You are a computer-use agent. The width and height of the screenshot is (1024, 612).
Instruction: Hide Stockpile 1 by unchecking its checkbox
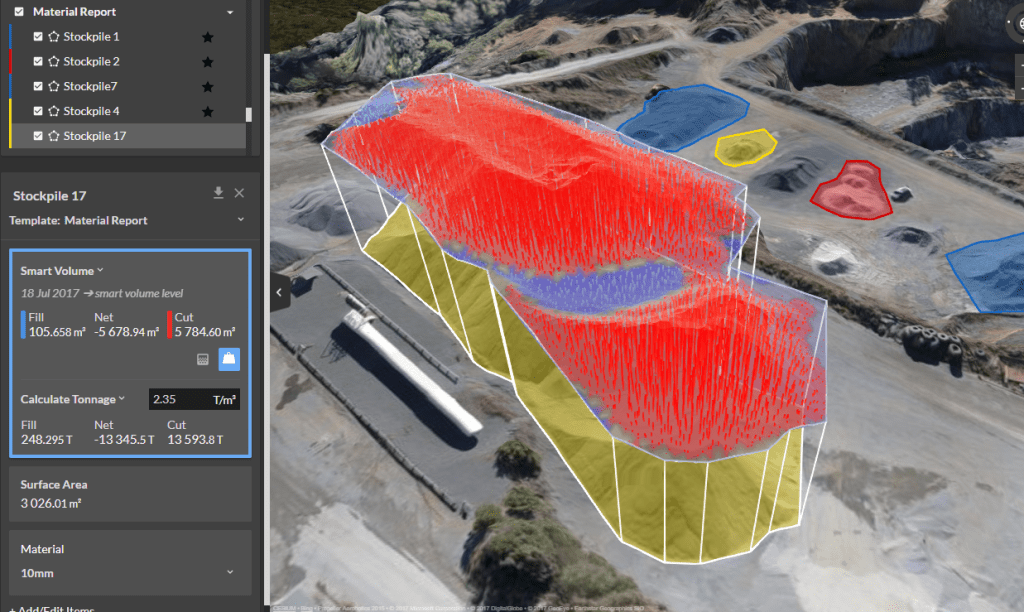(x=38, y=36)
